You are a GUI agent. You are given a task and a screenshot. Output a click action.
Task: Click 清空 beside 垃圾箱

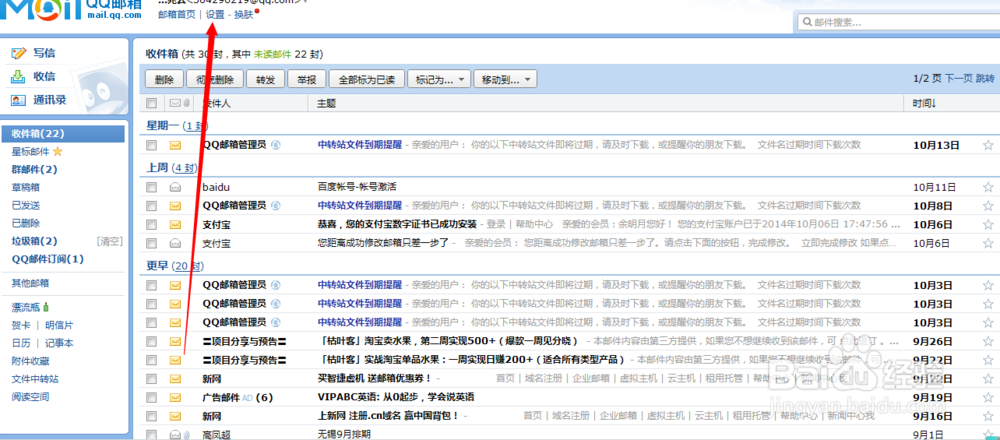click(109, 241)
